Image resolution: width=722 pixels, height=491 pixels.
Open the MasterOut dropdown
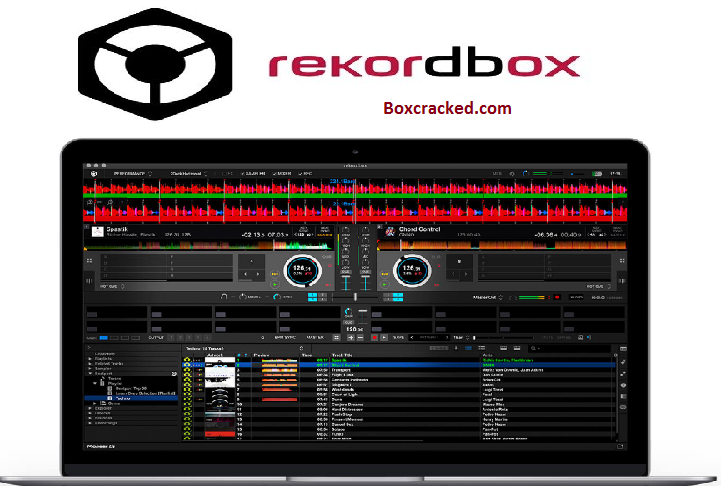pyautogui.click(x=488, y=298)
